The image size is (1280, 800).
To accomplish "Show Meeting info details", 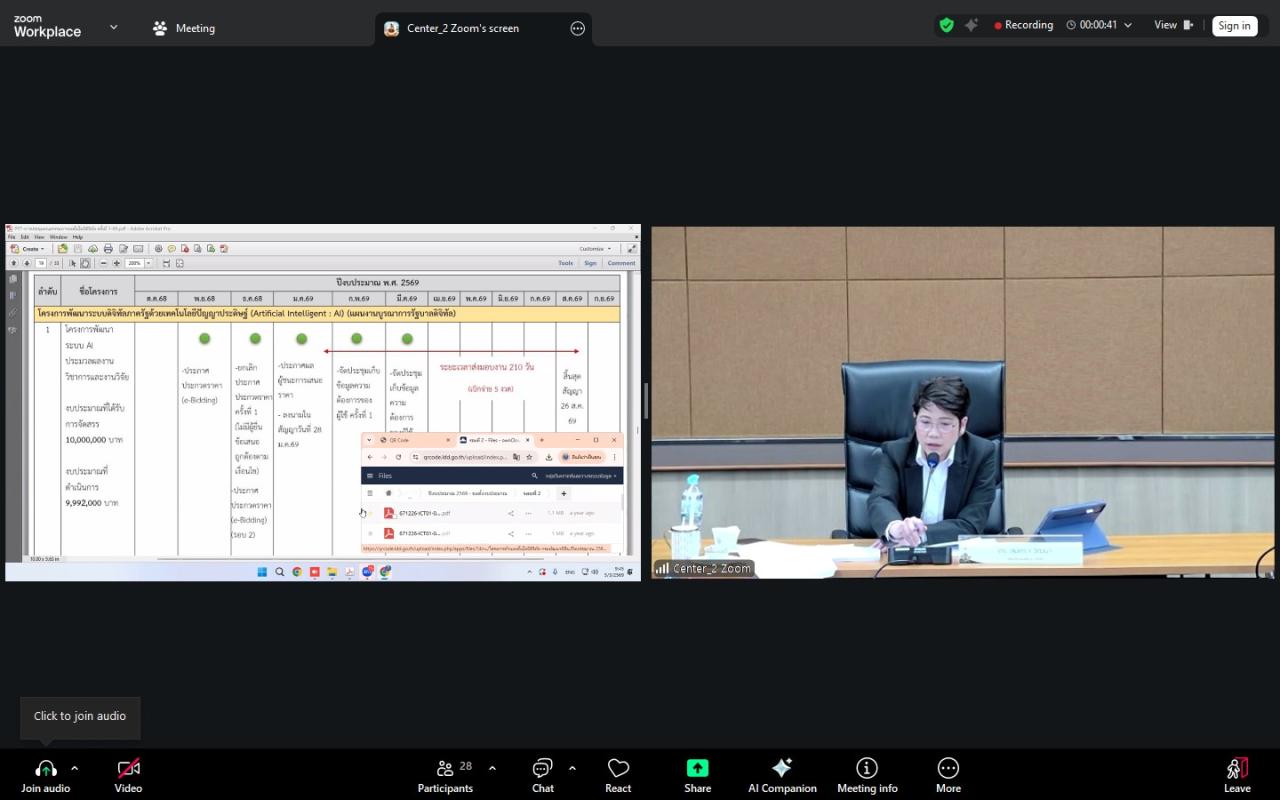I will click(x=867, y=768).
